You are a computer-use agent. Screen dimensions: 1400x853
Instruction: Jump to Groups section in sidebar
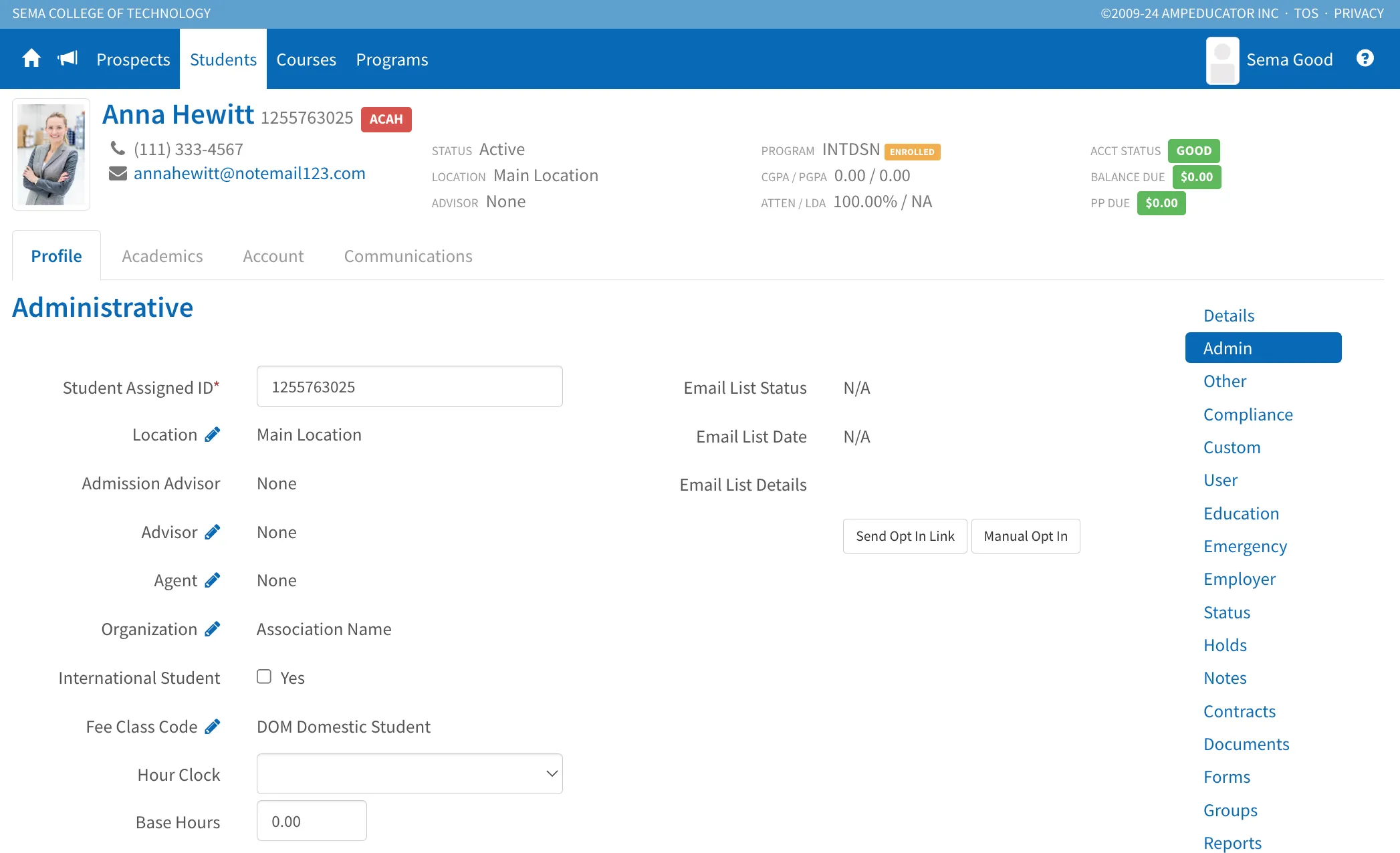(1231, 810)
